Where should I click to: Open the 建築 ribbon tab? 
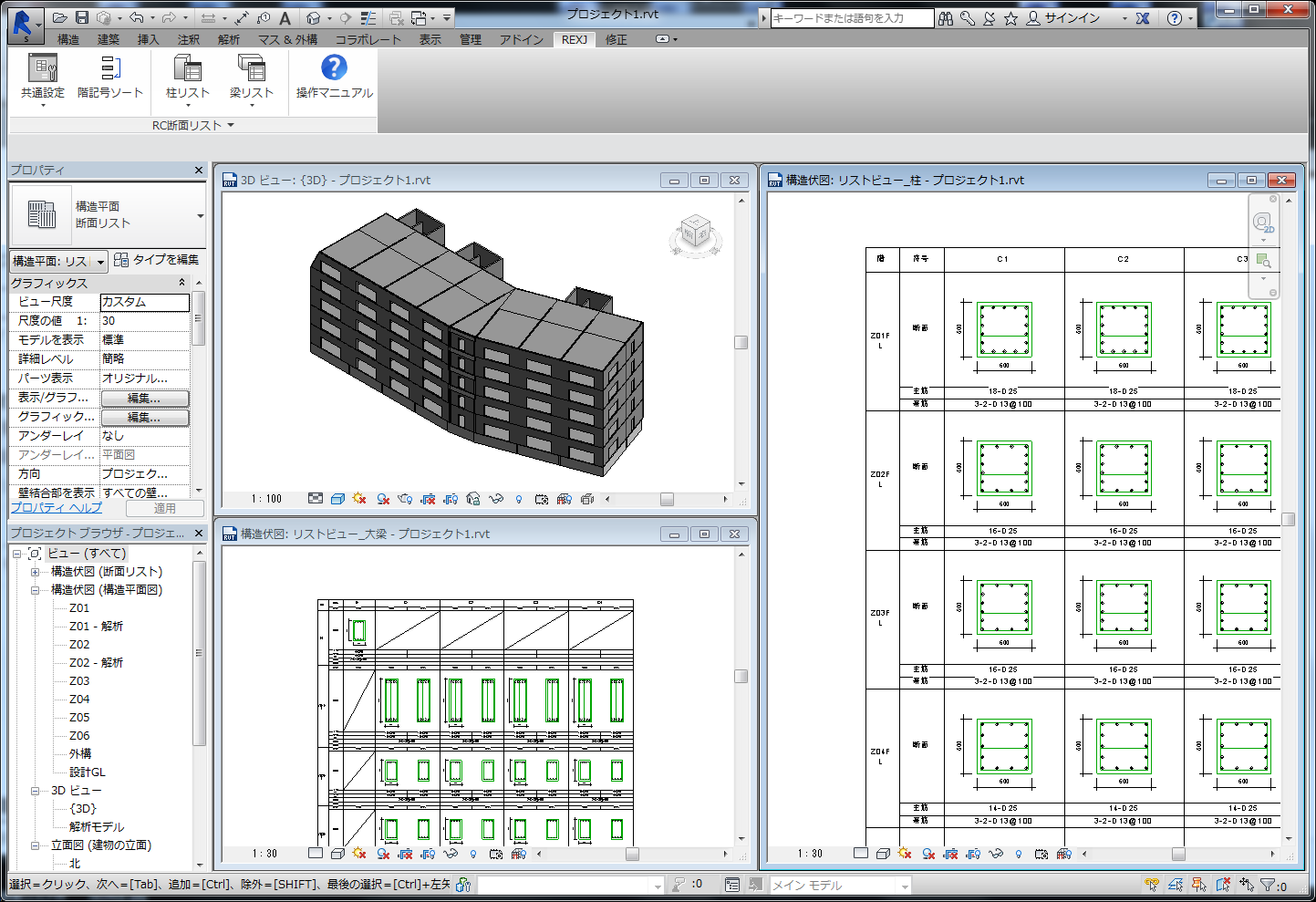click(109, 39)
